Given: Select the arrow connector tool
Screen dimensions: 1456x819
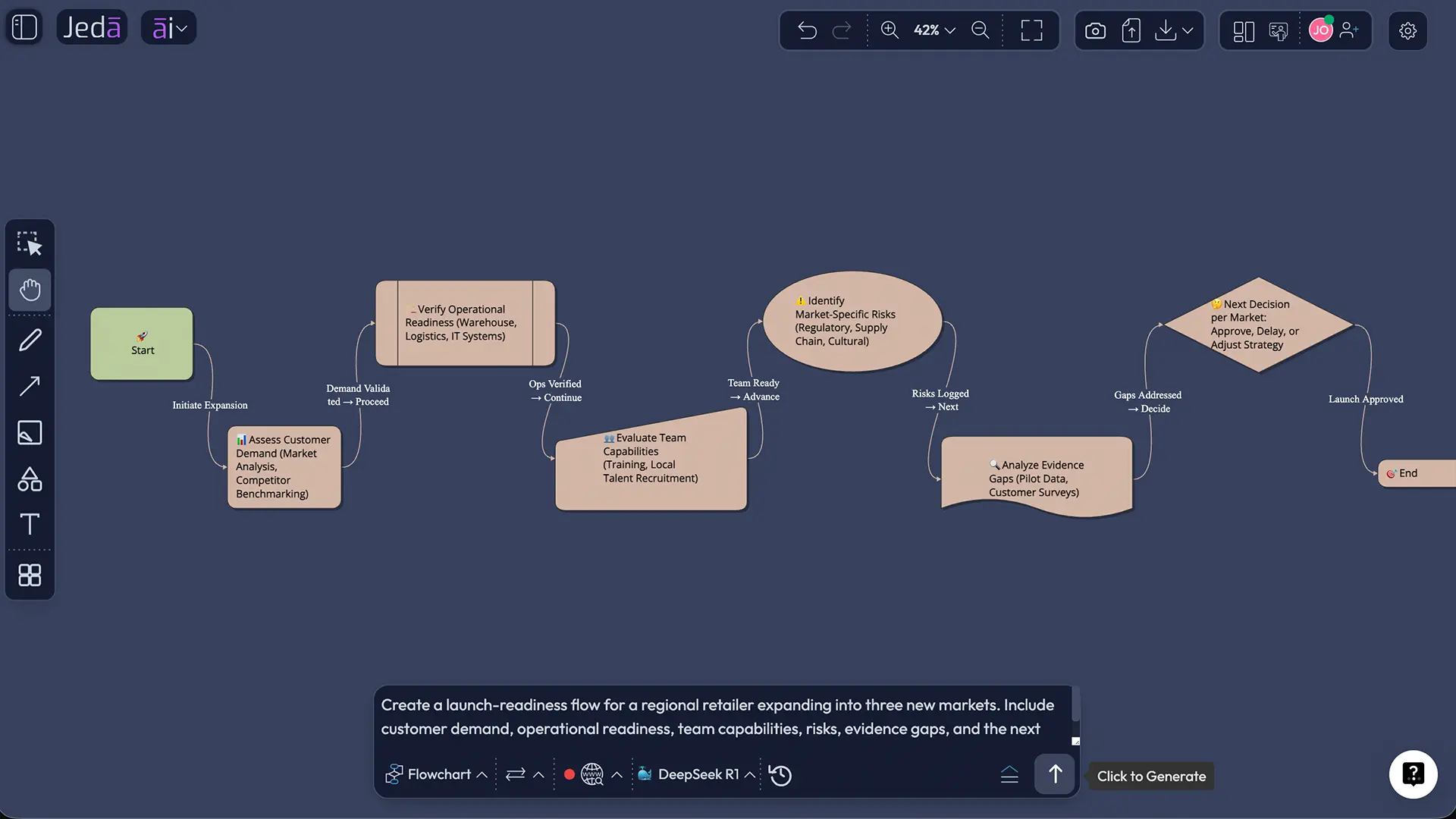Looking at the screenshot, I should (30, 386).
